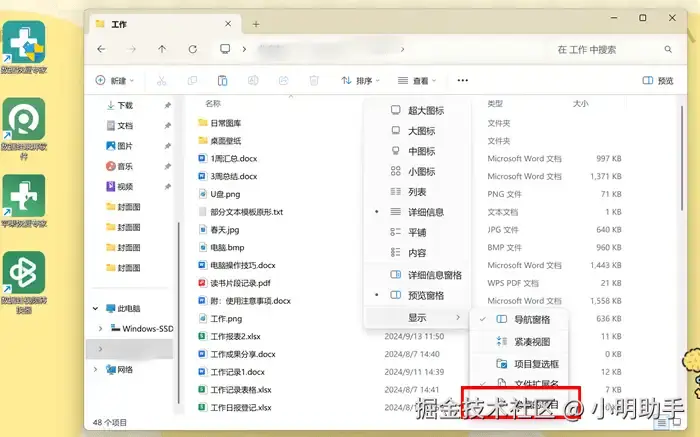The width and height of the screenshot is (700, 437).
Task: Sort by the 类型 column header
Action: click(x=495, y=104)
